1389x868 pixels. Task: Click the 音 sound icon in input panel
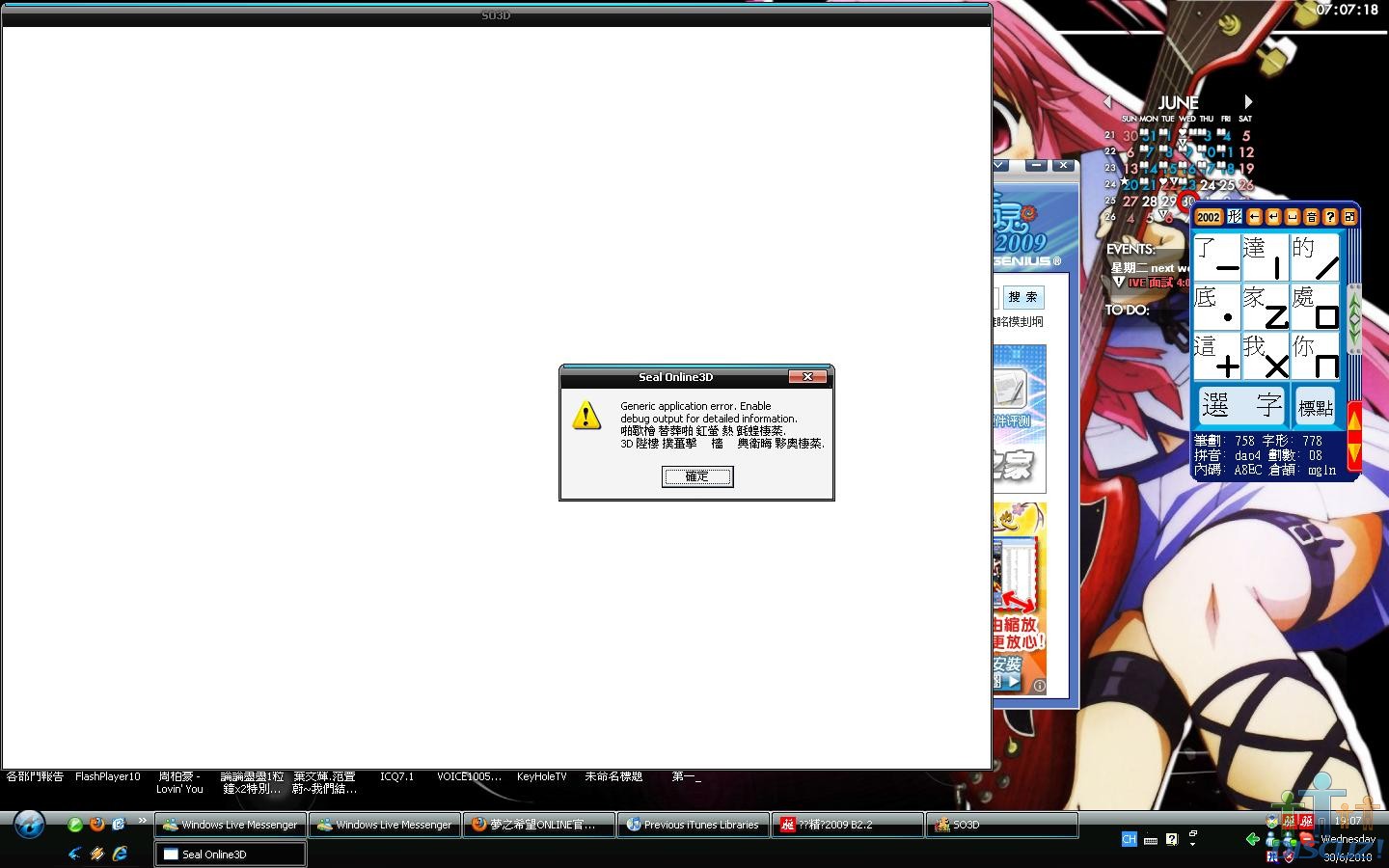[1312, 217]
